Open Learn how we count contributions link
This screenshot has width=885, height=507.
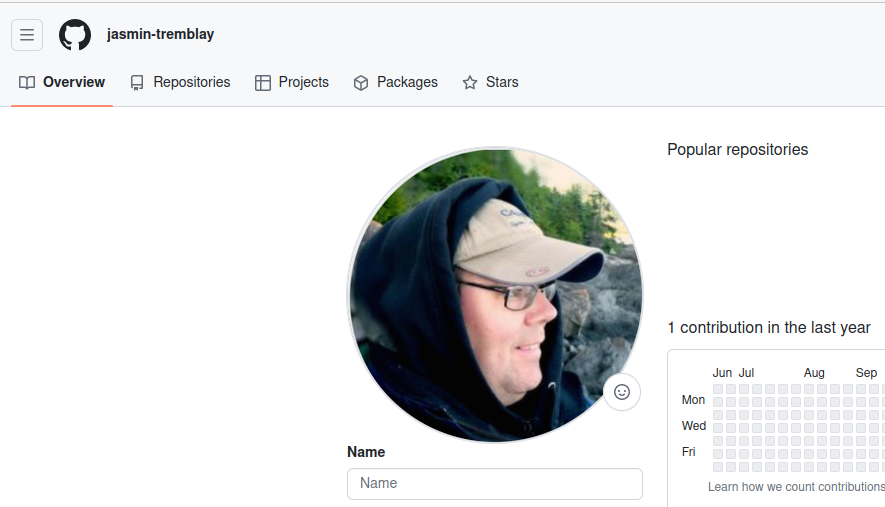[x=795, y=487]
